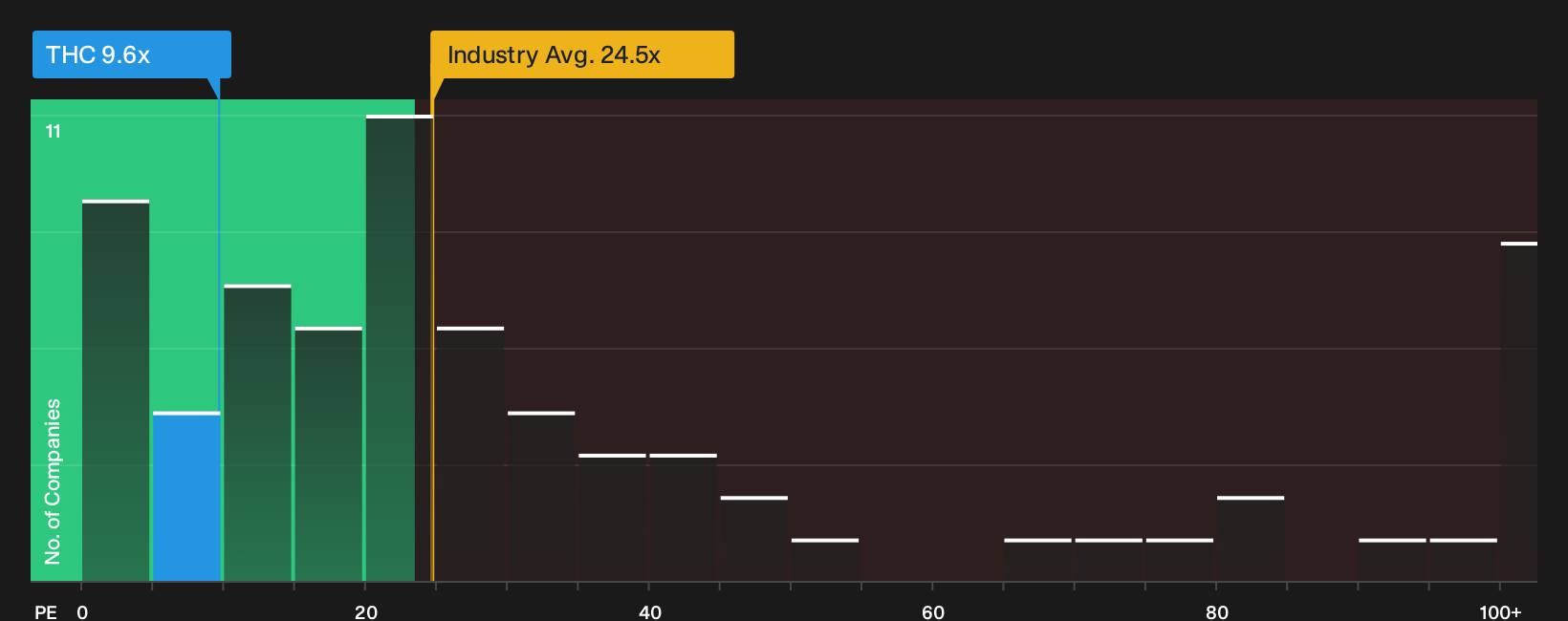The height and width of the screenshot is (621, 1568).
Task: Click the bar for PE 95-100
Action: (1464, 560)
